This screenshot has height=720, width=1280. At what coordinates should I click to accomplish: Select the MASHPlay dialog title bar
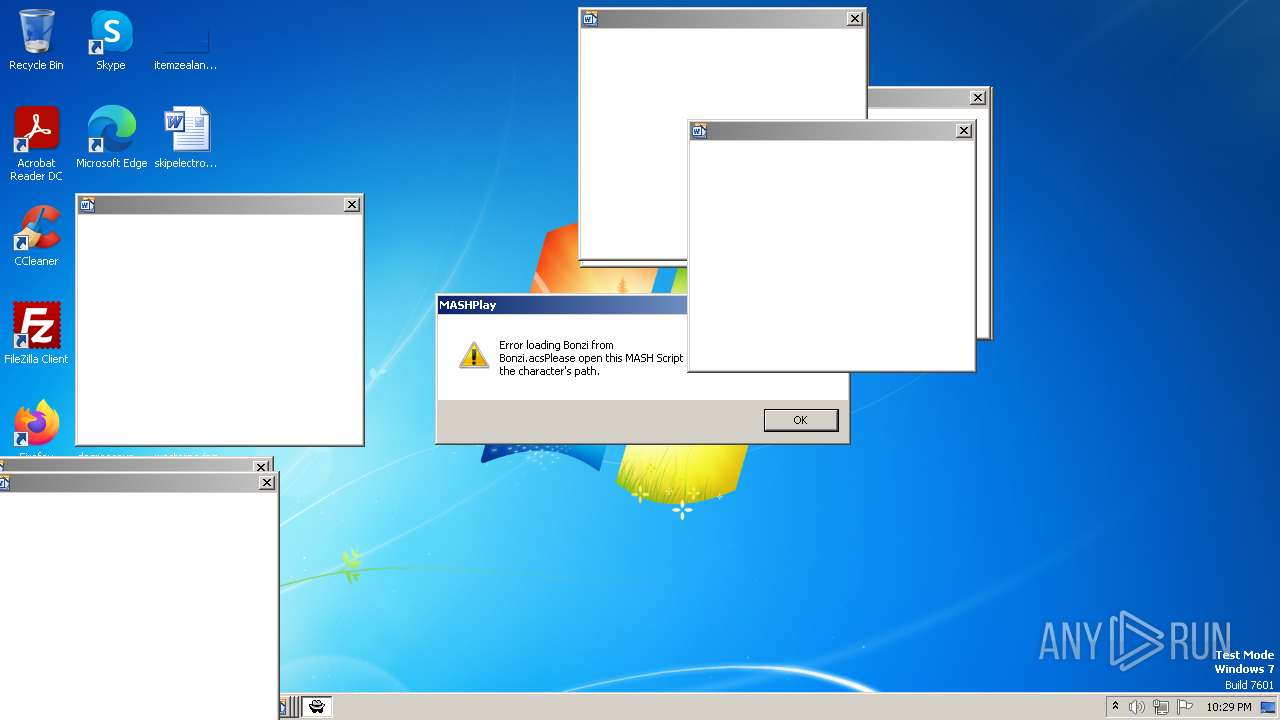562,305
